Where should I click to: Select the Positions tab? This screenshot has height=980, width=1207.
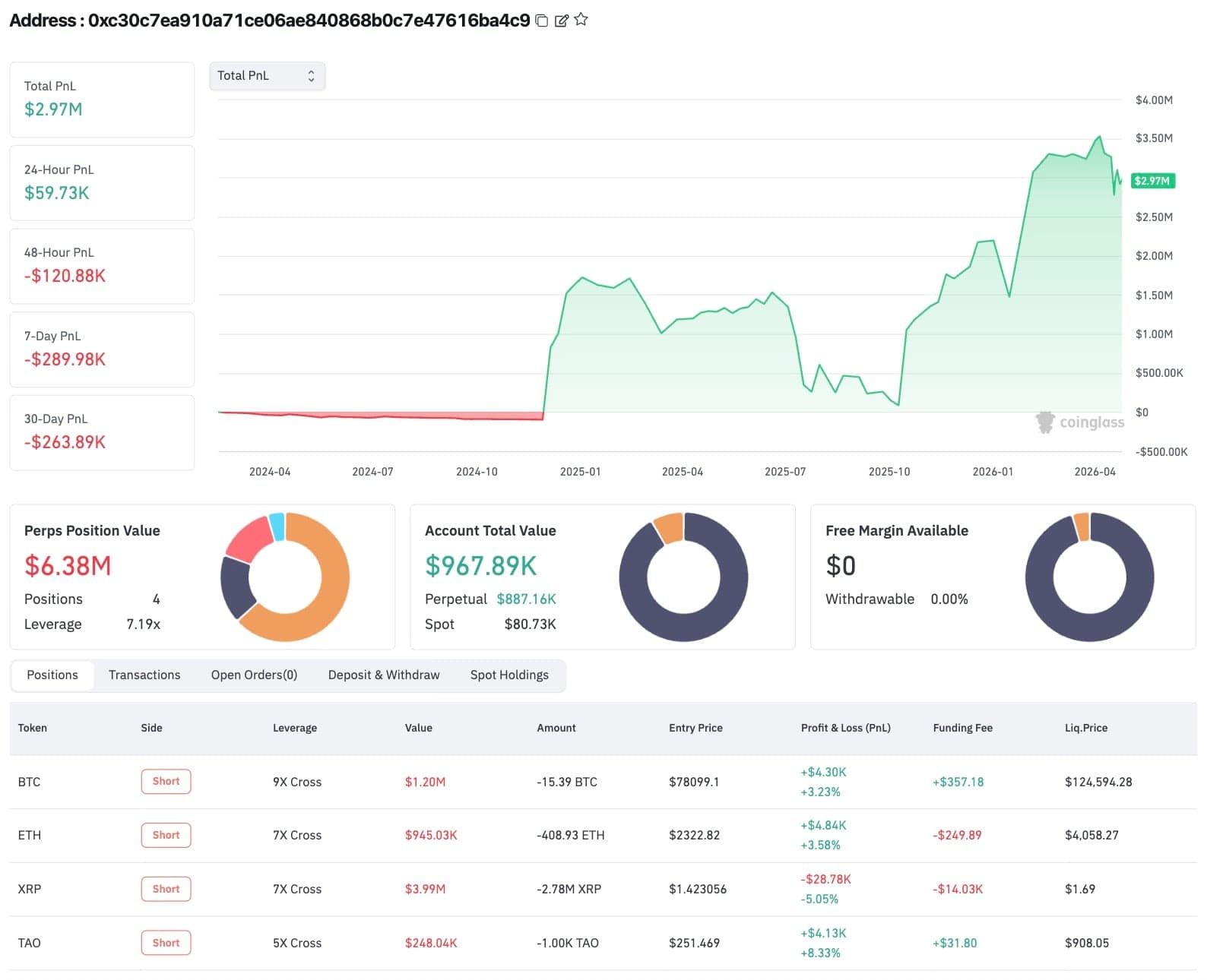click(x=52, y=675)
